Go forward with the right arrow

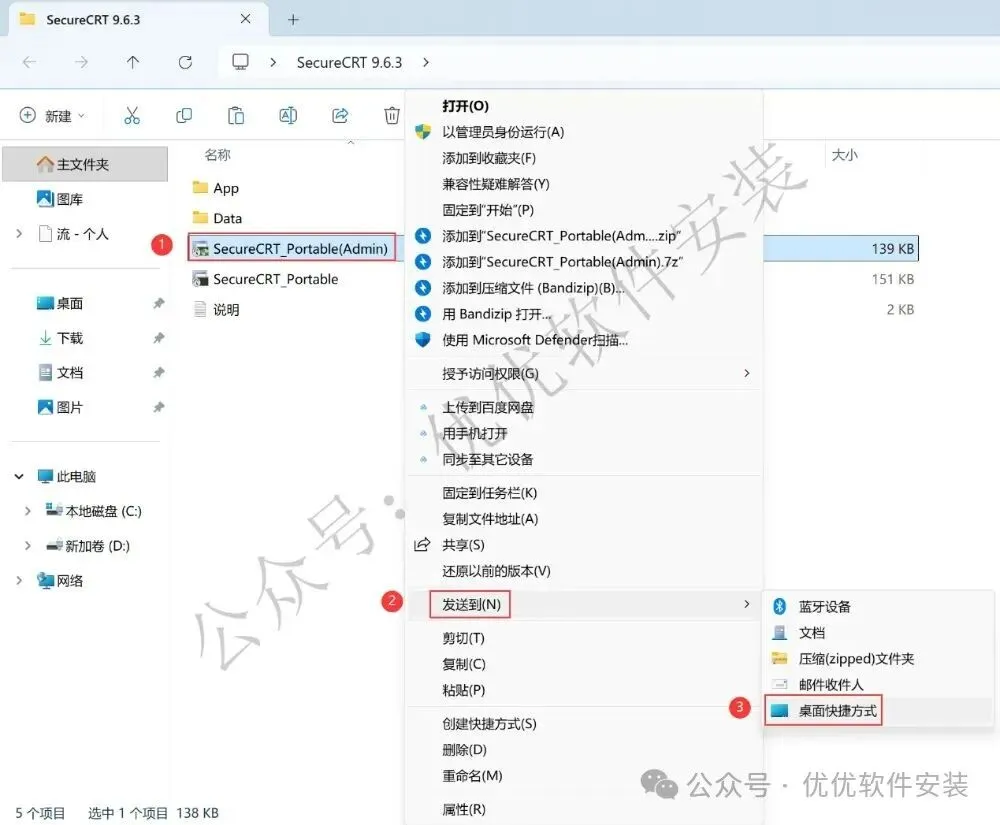pos(81,62)
